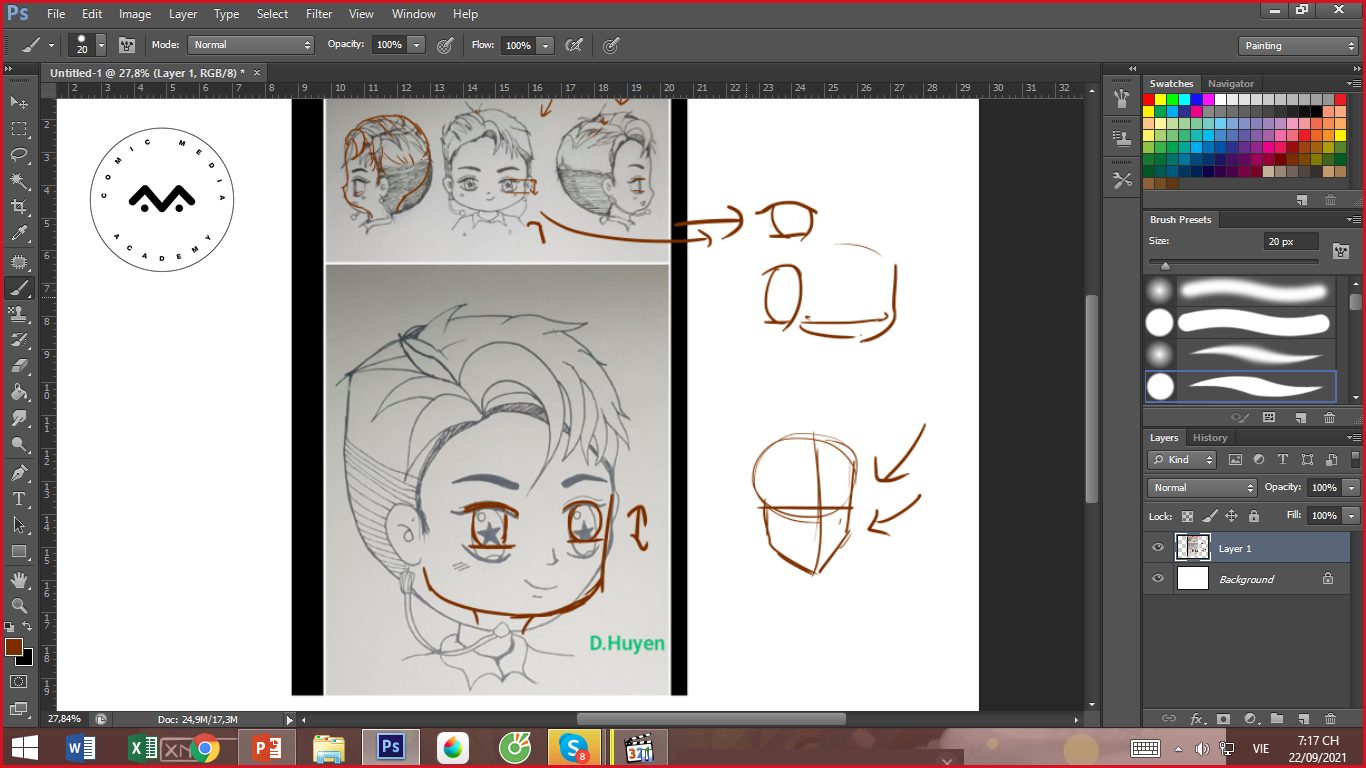Toggle the airbrush mode in options bar

click(x=574, y=45)
